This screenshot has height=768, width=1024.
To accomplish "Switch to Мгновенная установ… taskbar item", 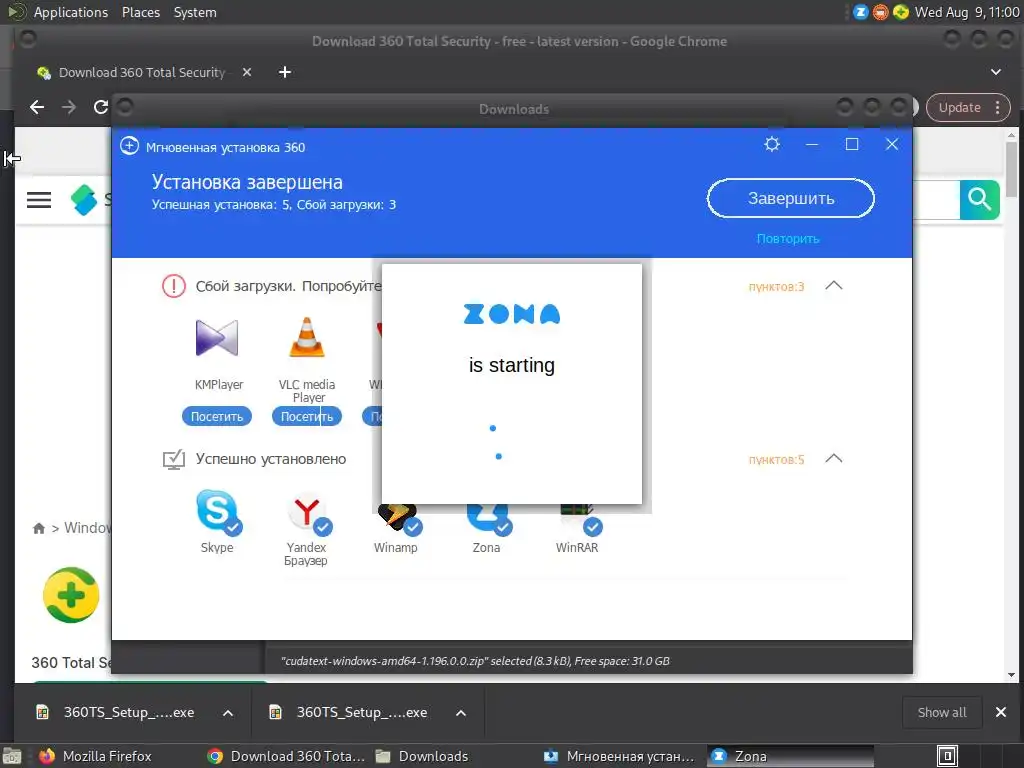I will point(619,756).
